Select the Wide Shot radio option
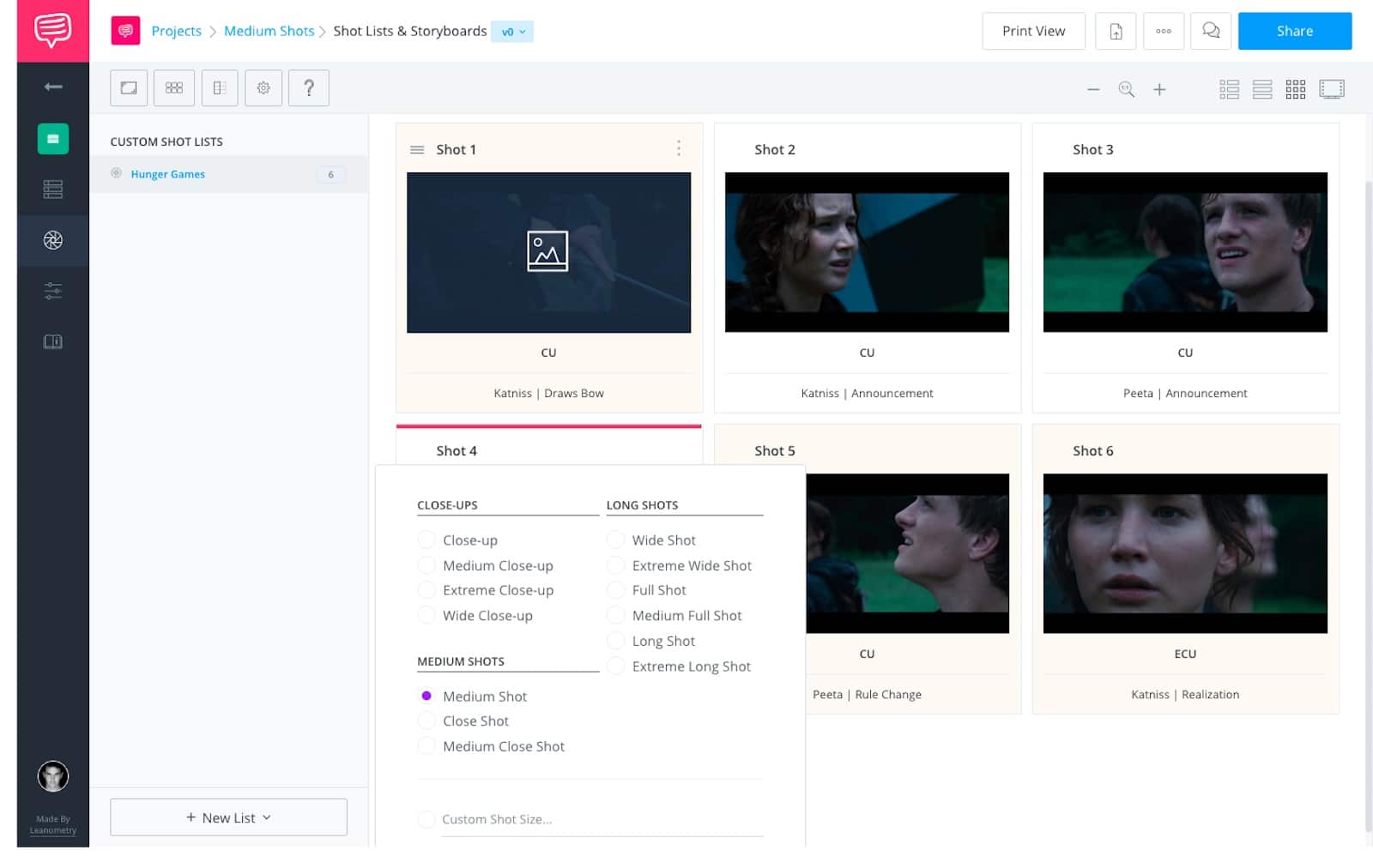The height and width of the screenshot is (868, 1373). pos(615,539)
